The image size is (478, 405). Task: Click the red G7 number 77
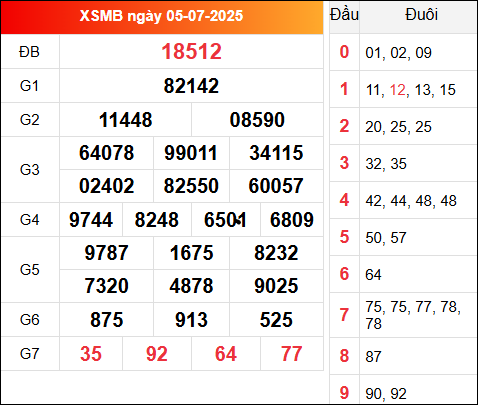(x=292, y=354)
